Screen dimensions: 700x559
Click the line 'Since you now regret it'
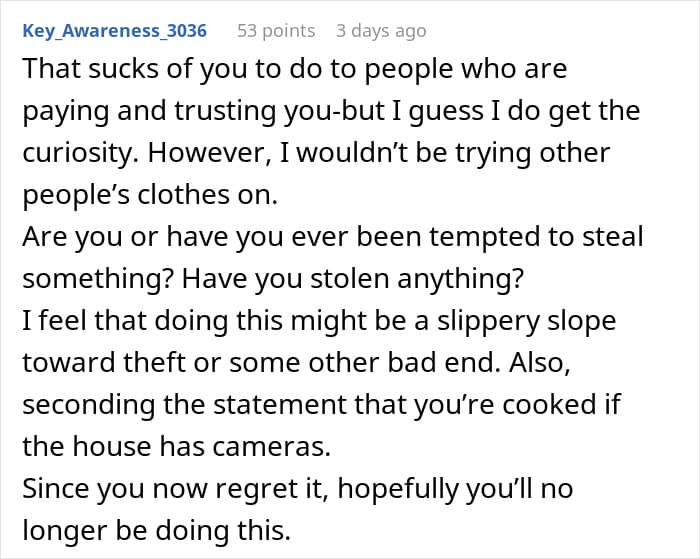click(x=298, y=488)
